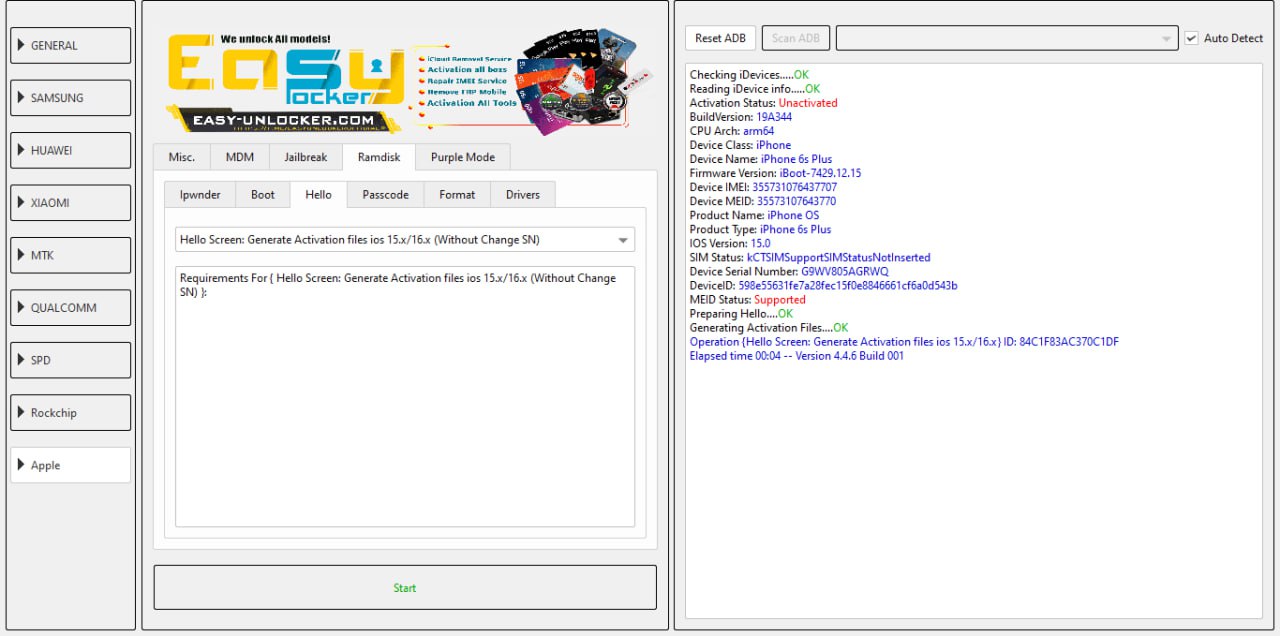Click the IOS Version 15.0 line
This screenshot has width=1280, height=636.
tap(730, 243)
